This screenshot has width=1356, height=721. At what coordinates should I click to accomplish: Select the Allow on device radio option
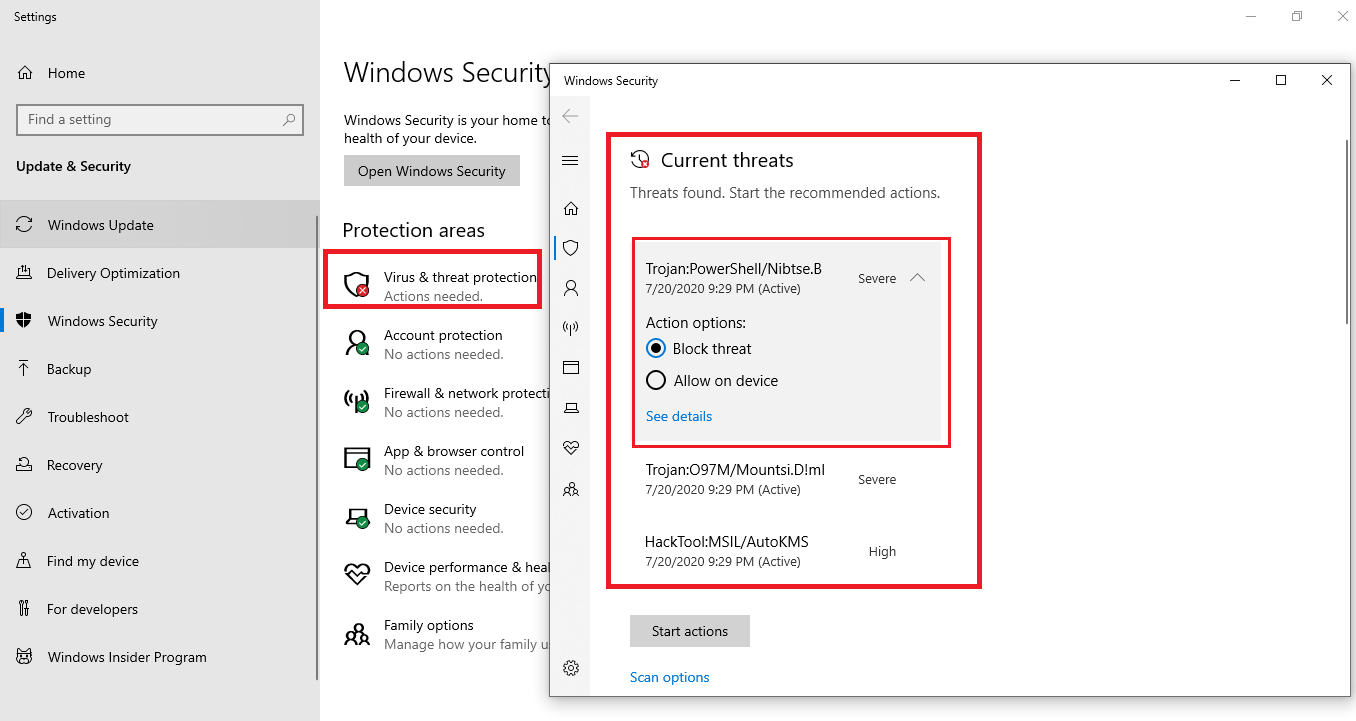pos(656,380)
